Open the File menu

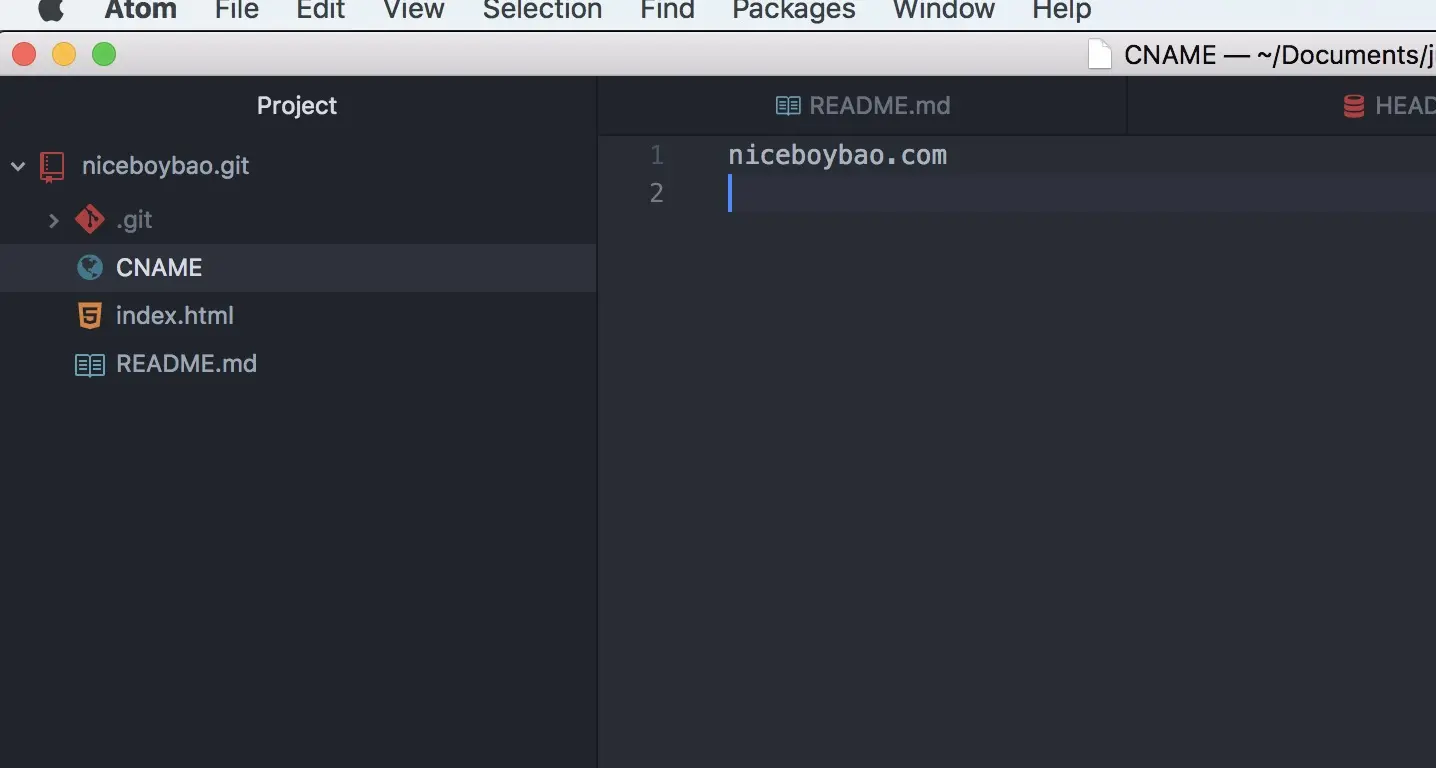(237, 10)
